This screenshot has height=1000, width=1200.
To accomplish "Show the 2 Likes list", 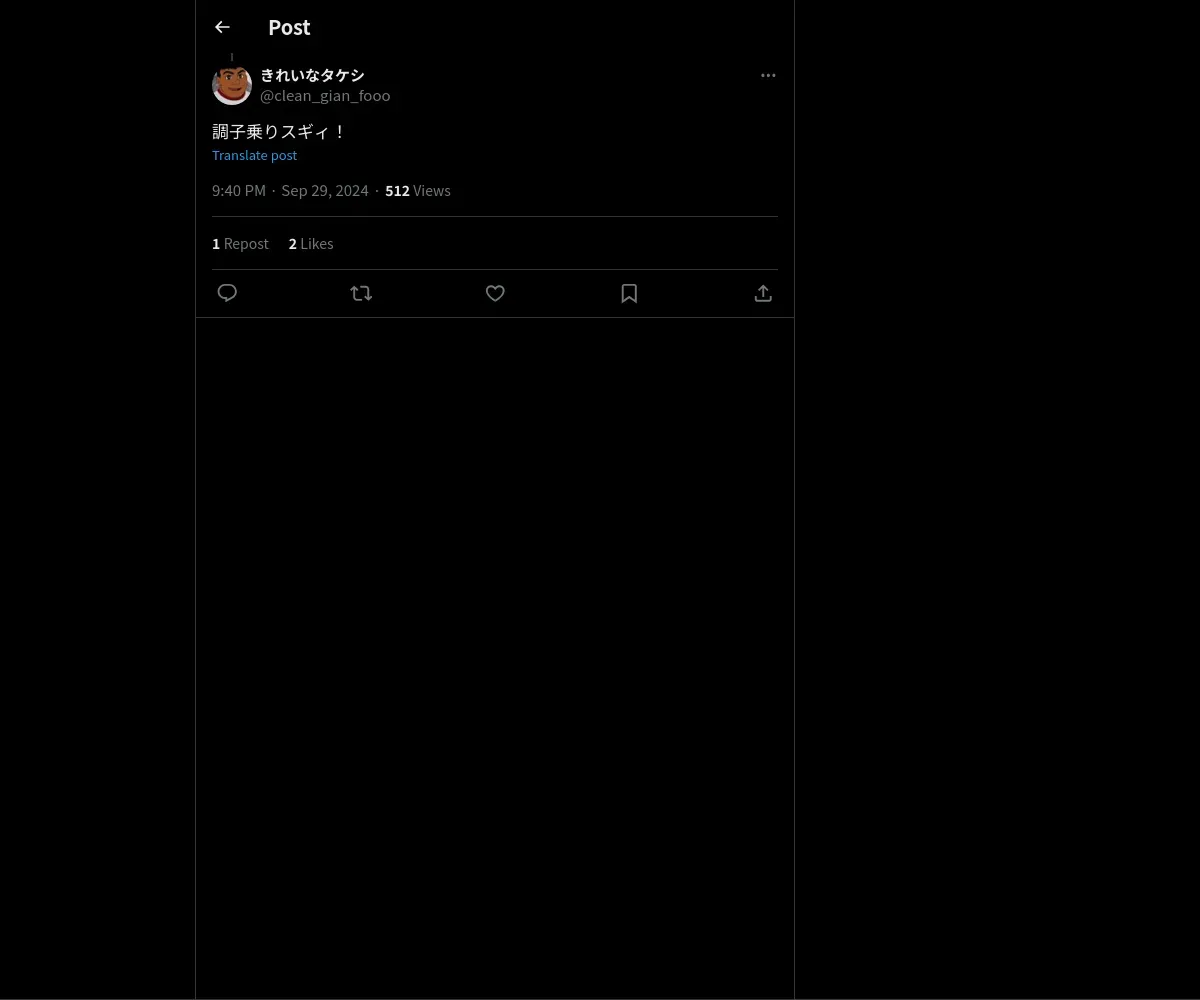I will coord(311,243).
